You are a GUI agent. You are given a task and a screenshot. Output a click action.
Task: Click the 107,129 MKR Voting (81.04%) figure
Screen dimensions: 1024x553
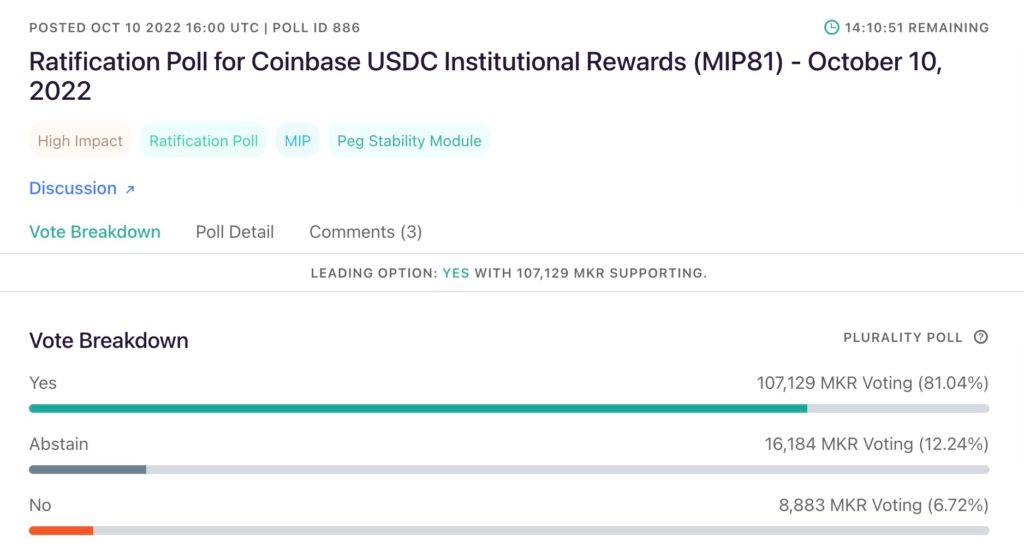[x=873, y=383]
